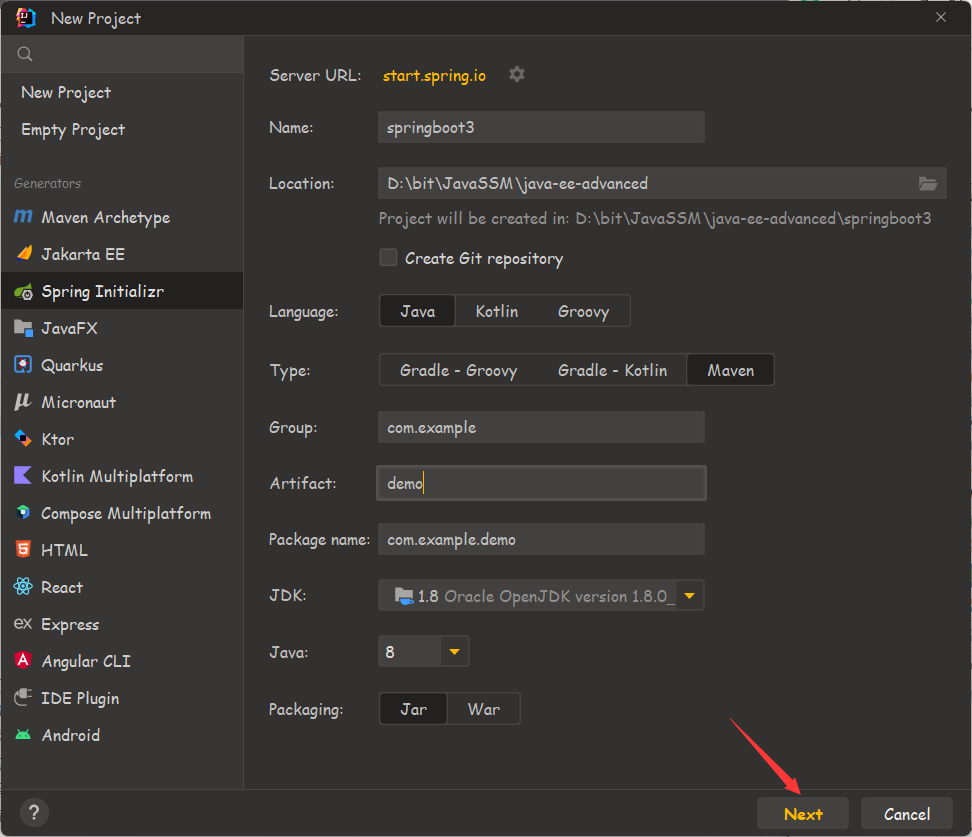Select Kotlin as the language
The height and width of the screenshot is (837, 972).
[497, 311]
